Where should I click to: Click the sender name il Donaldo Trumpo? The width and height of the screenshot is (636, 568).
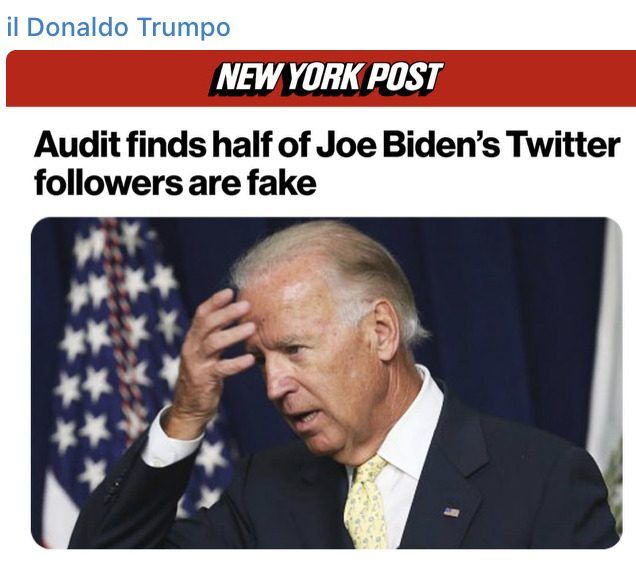[118, 27]
